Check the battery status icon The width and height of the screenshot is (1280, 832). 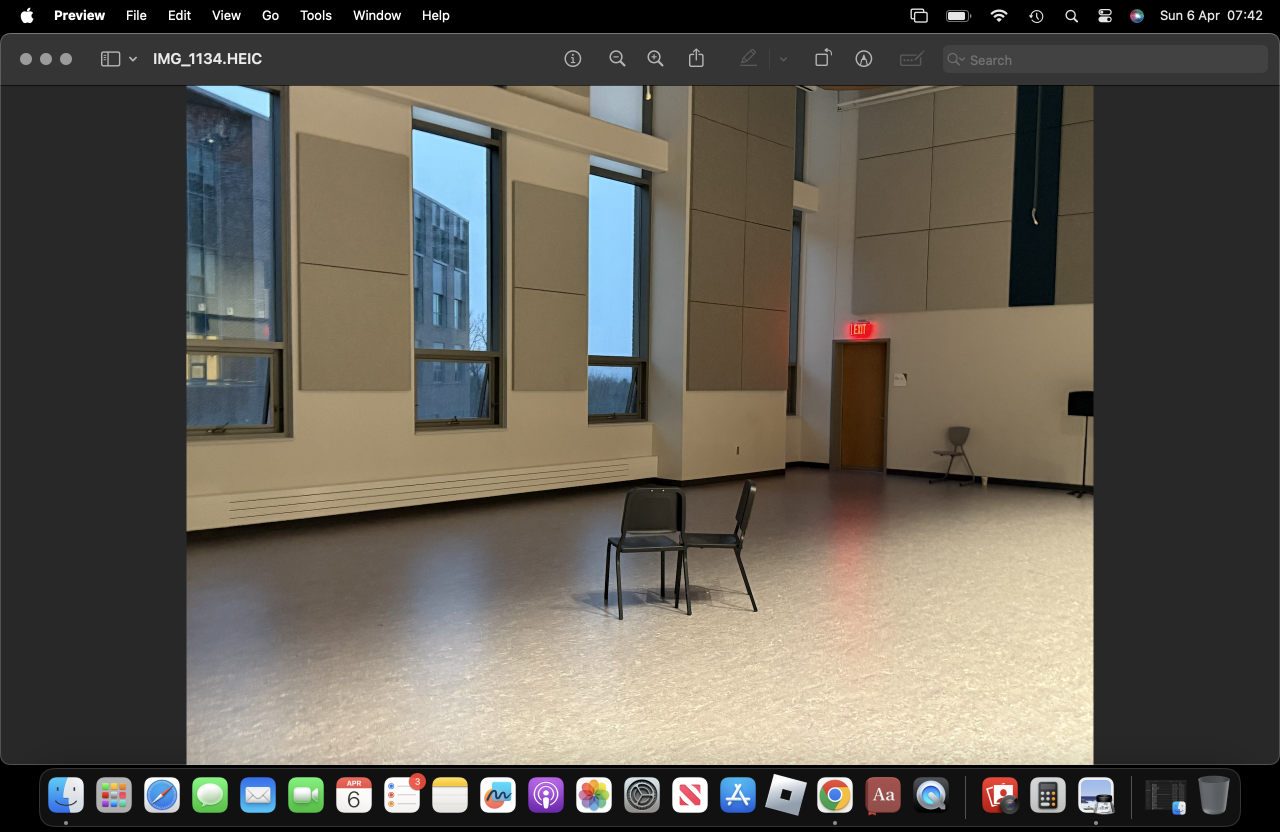click(x=958, y=15)
